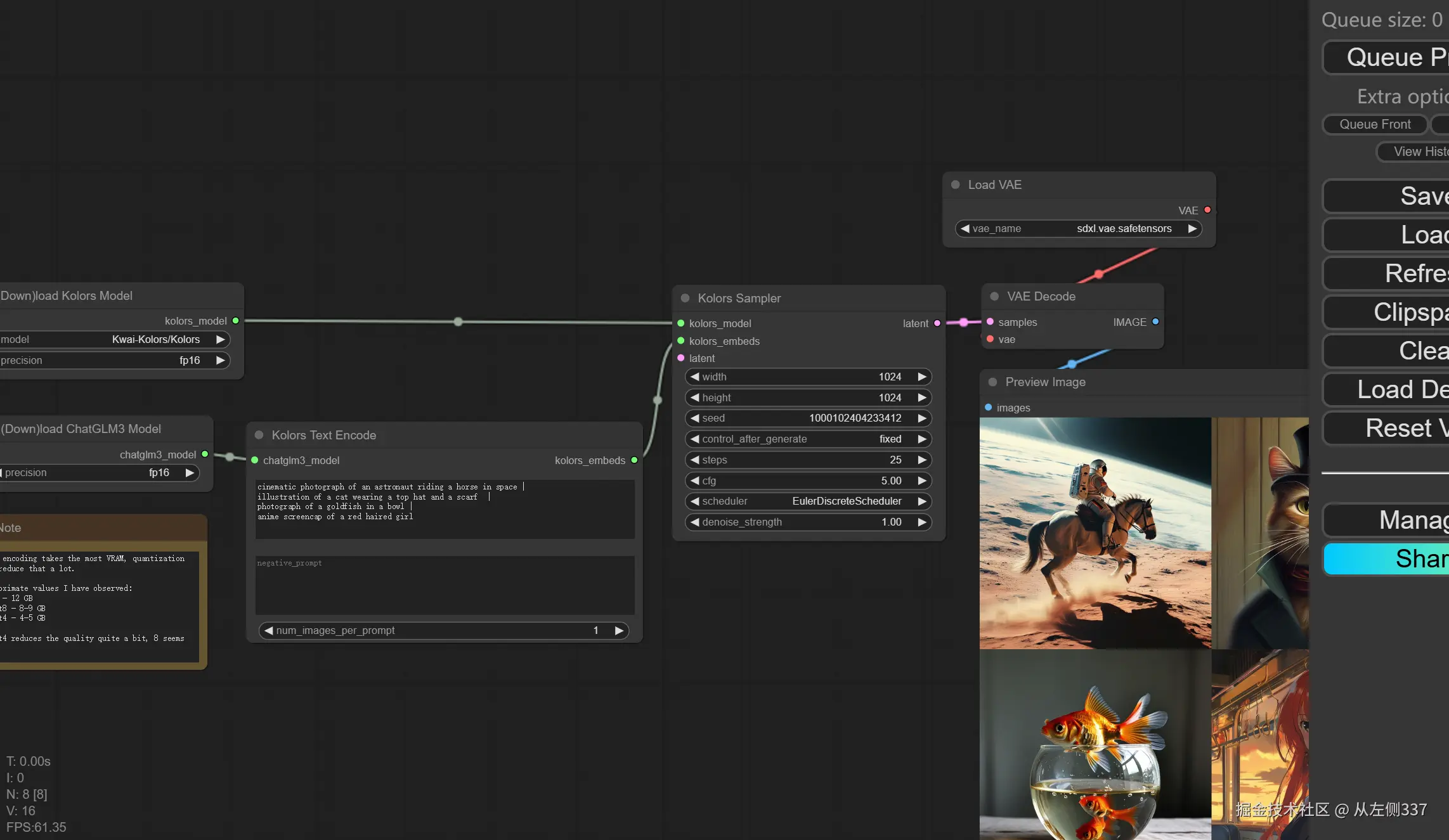Click the Queue Front button
1449x840 pixels.
click(x=1375, y=124)
